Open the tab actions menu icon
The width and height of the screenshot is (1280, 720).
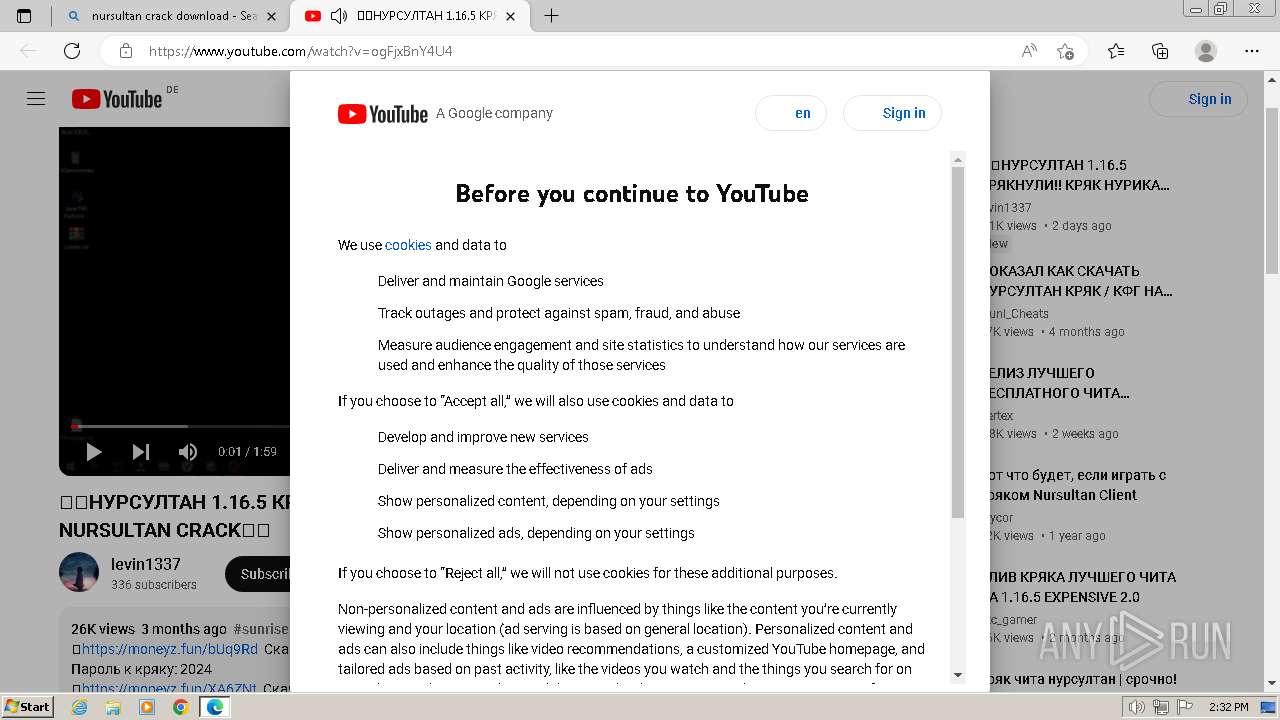click(x=24, y=16)
